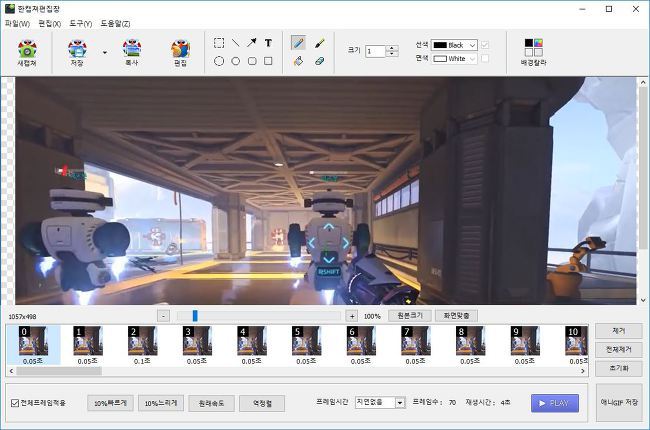The height and width of the screenshot is (430, 650).
Task: Select the paint bucket fill tool
Action: tap(298, 61)
